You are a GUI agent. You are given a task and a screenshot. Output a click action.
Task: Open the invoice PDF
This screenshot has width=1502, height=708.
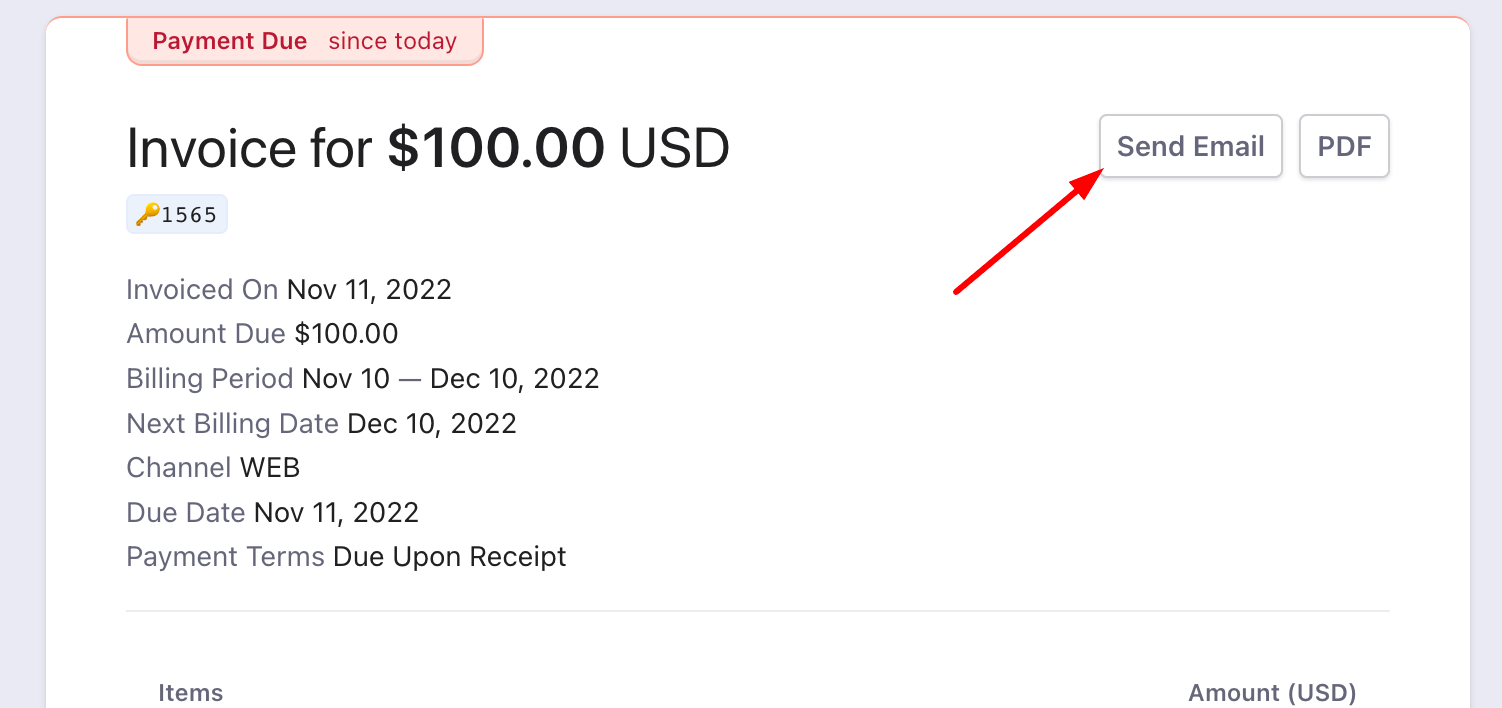(1344, 147)
